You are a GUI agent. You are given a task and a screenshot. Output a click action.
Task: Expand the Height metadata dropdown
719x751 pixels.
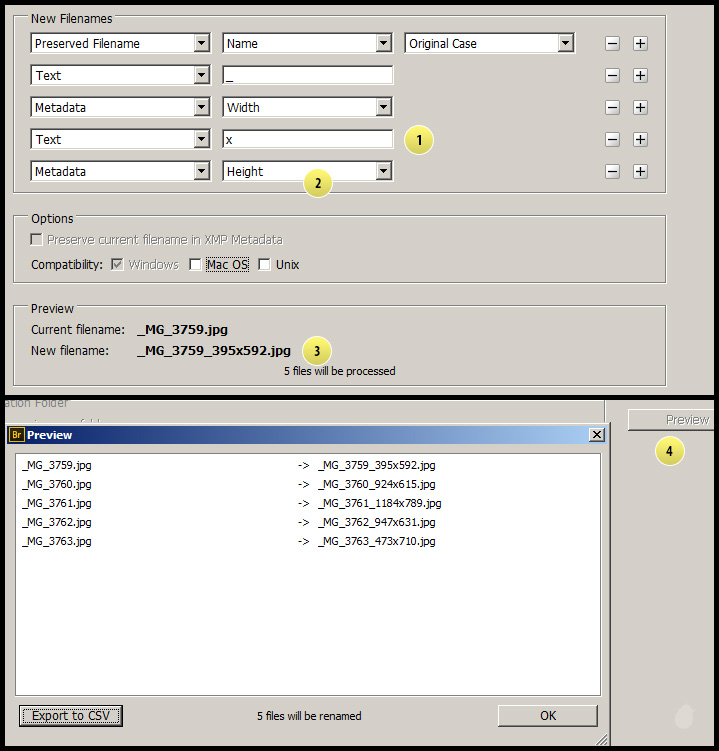click(x=383, y=172)
